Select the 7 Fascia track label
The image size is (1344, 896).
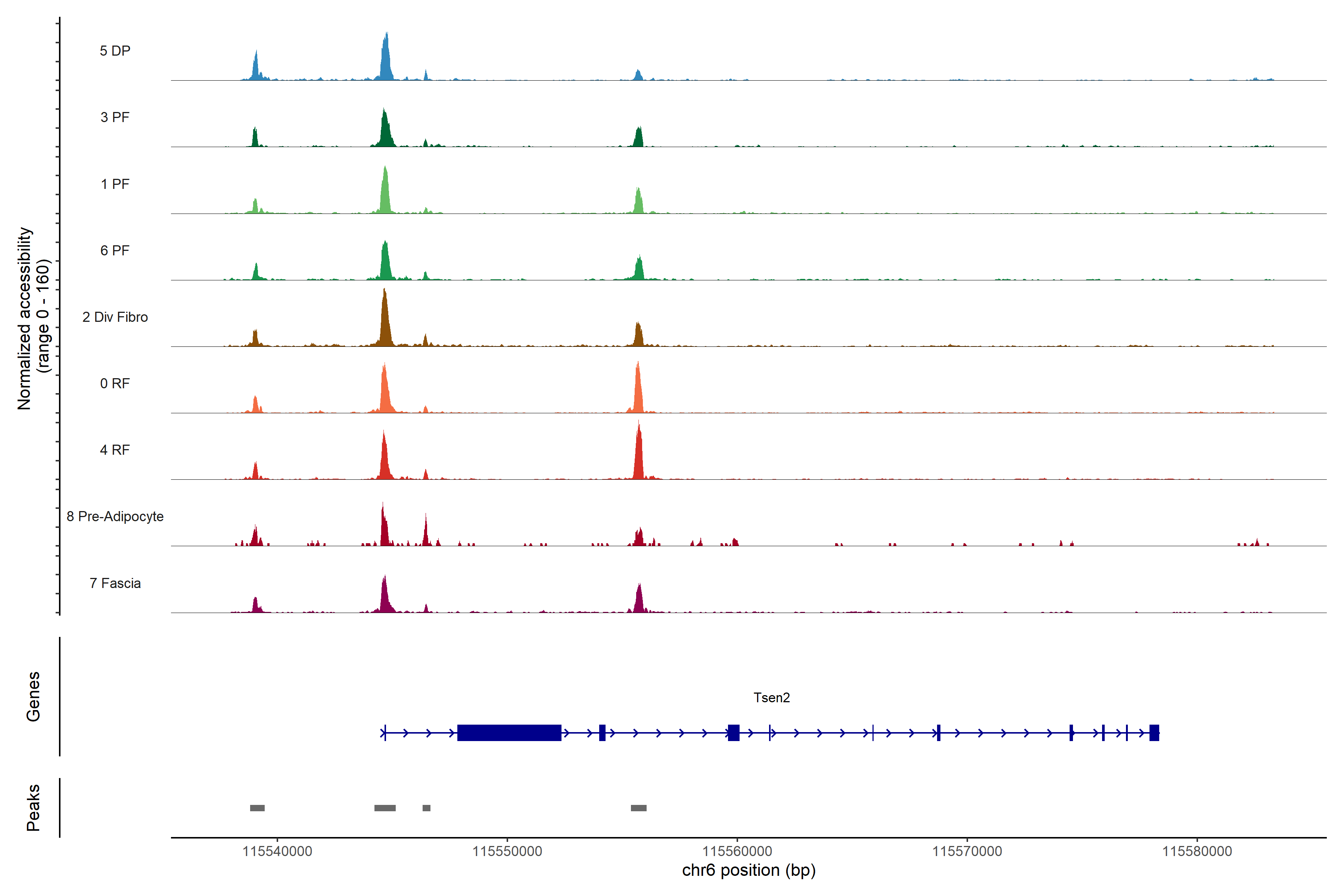point(115,583)
